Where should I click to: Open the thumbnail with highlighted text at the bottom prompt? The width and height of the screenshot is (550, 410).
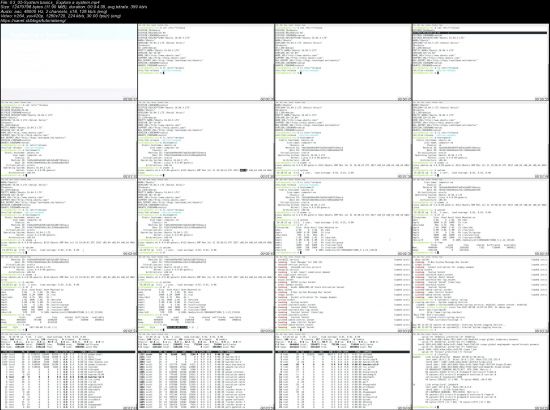[x=206, y=294]
